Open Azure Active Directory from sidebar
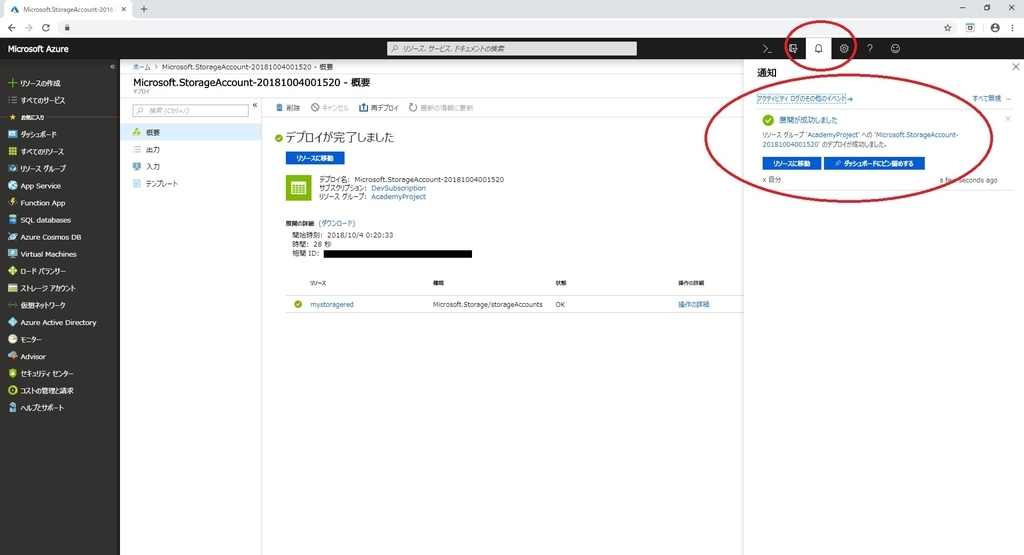This screenshot has width=1024, height=555. coord(52,323)
